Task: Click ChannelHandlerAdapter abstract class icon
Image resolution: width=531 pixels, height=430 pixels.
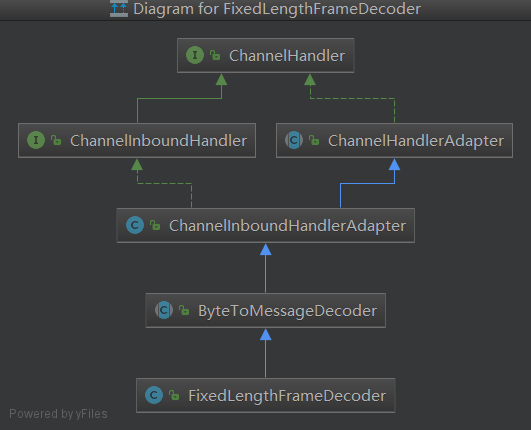Action: 294,140
